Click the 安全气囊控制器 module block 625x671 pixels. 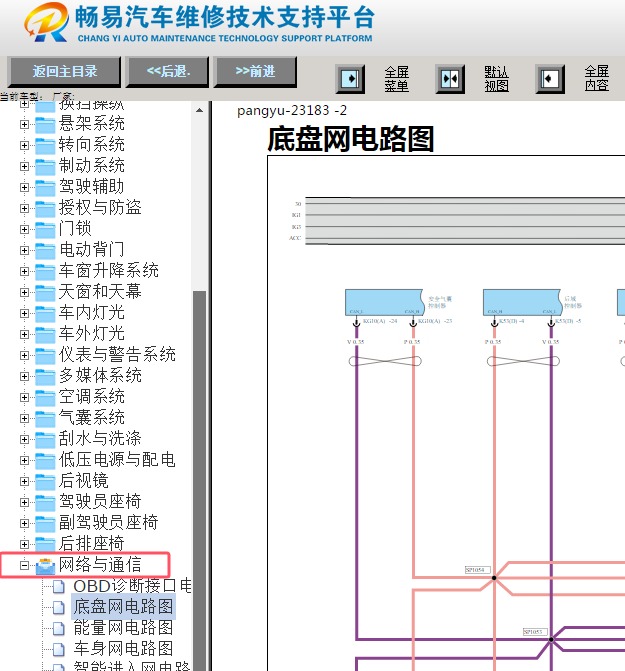[x=385, y=302]
